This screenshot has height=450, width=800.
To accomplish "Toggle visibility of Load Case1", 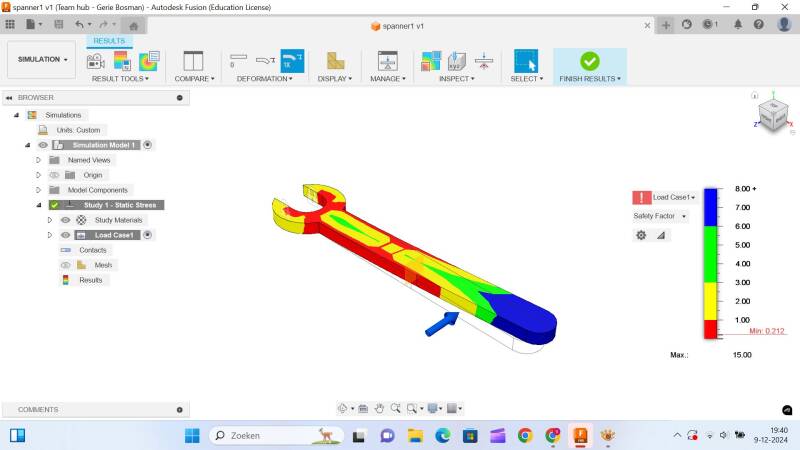I will click(x=65, y=235).
